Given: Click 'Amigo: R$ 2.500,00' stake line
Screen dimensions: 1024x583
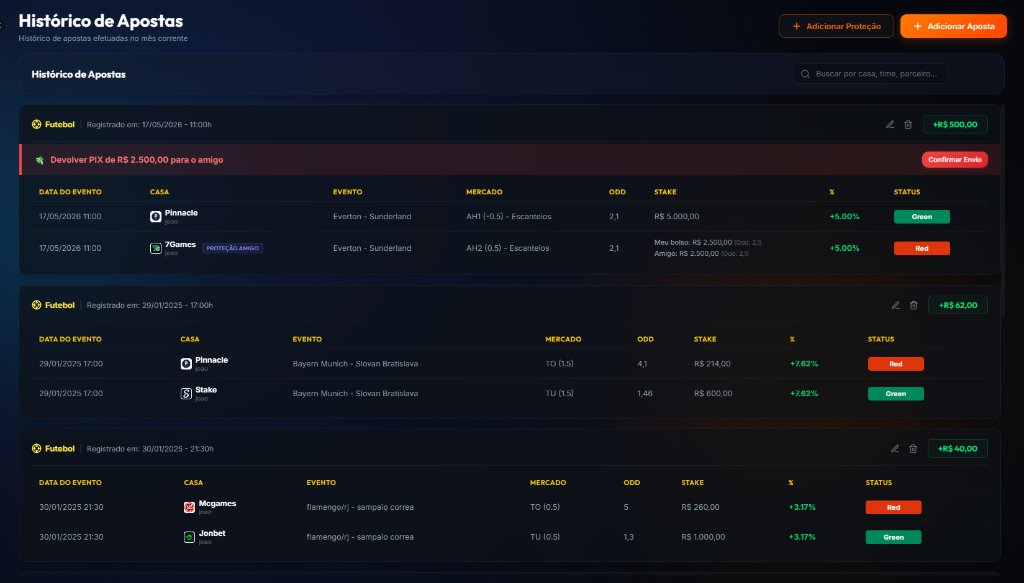Looking at the screenshot, I should click(686, 253).
